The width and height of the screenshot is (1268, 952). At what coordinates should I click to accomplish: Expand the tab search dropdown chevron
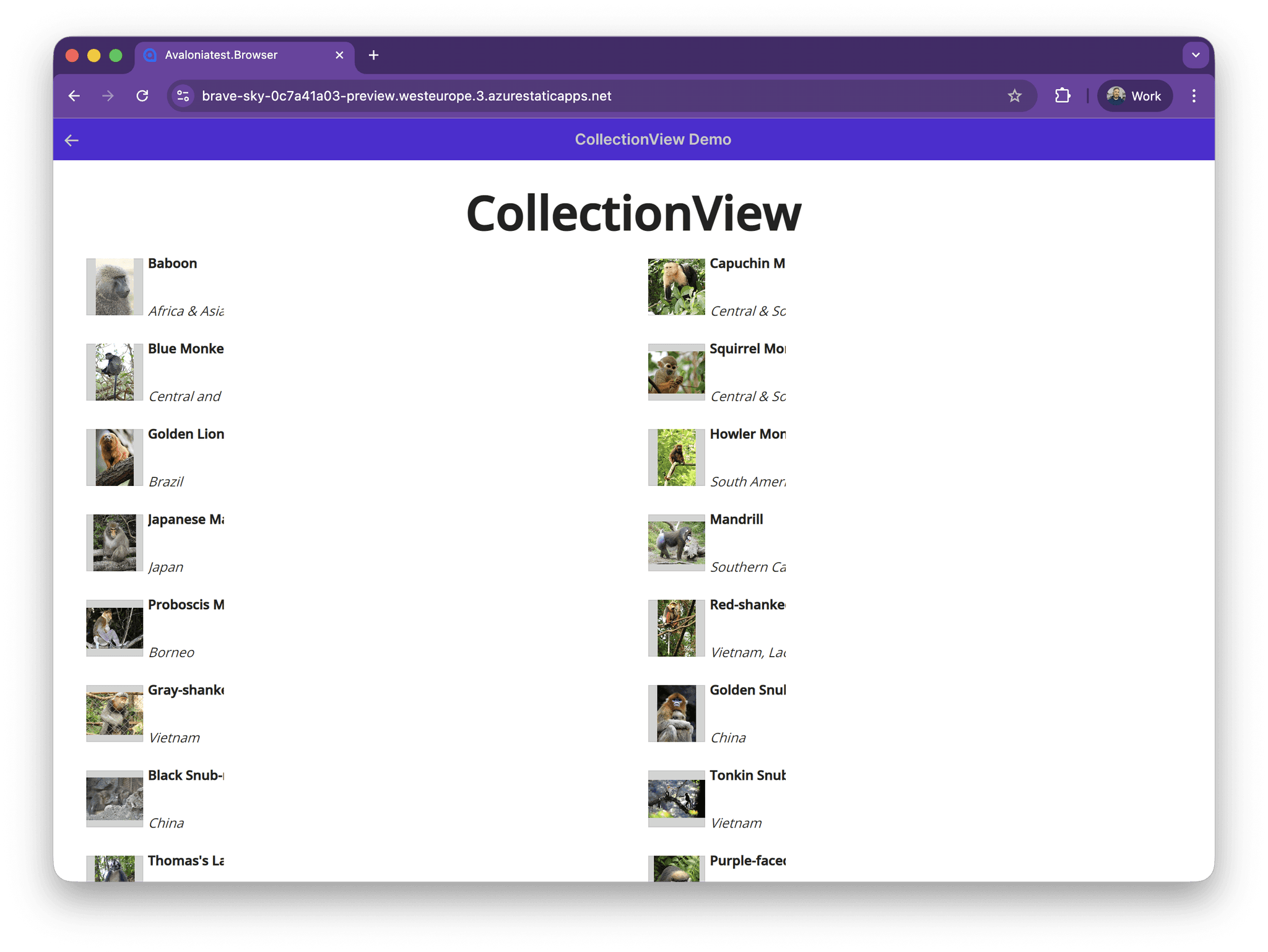(1196, 55)
